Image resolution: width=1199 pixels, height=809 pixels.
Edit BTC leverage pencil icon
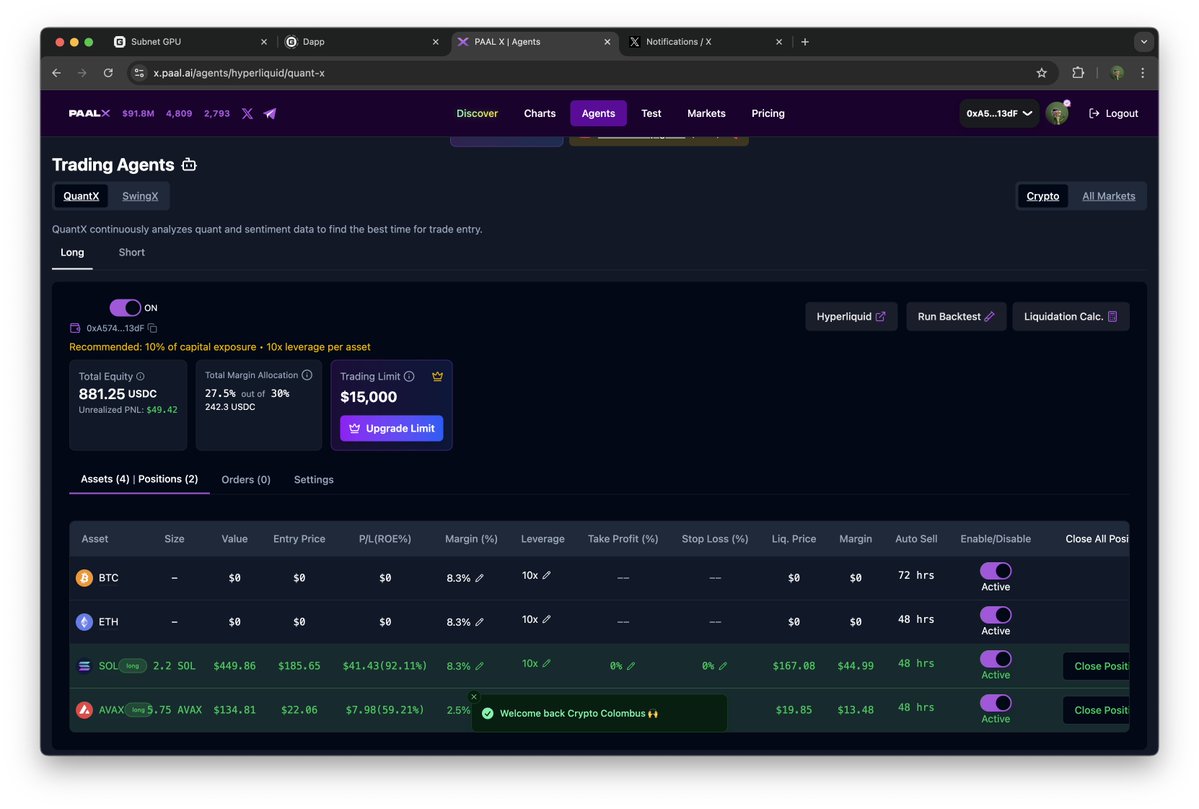click(547, 575)
